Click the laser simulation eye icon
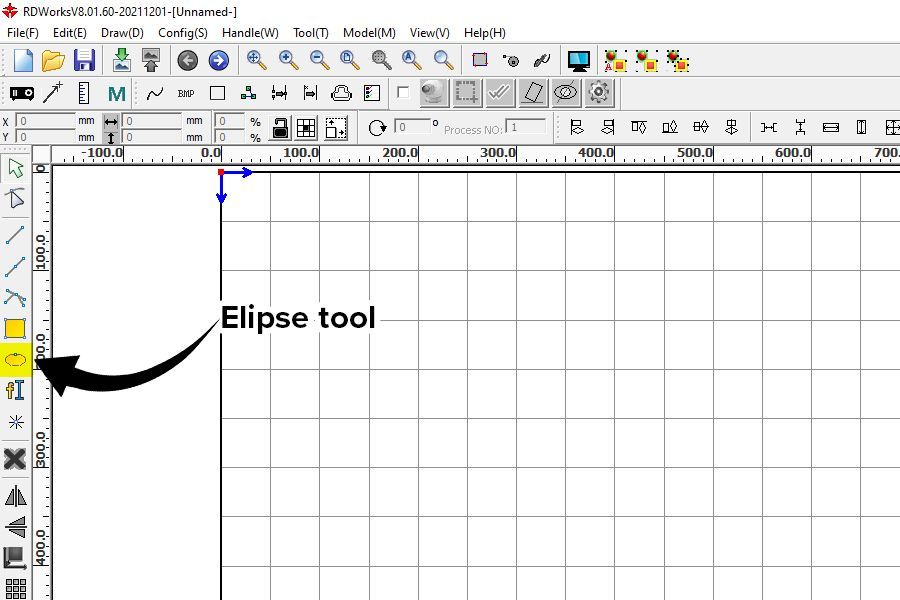 567,92
